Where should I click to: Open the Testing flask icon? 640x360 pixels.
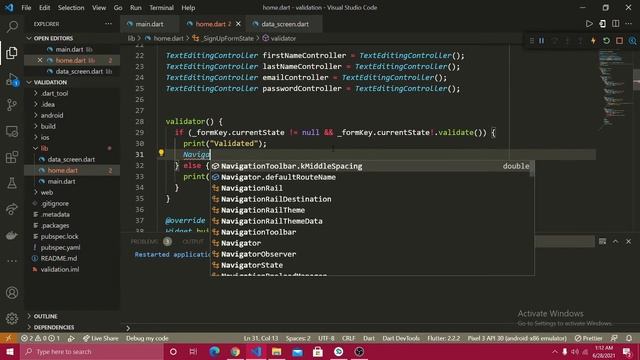tap(12, 183)
